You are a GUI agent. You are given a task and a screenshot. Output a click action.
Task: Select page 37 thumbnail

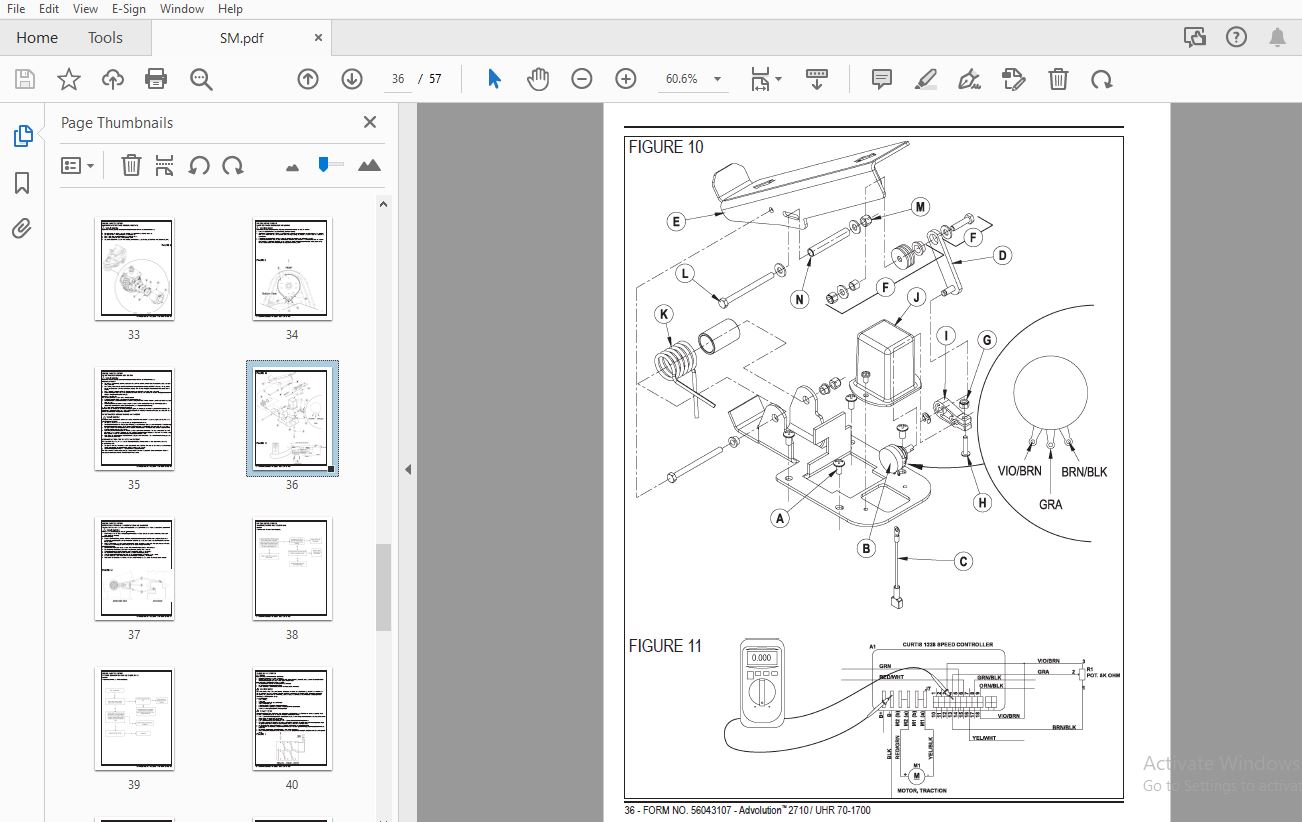(134, 569)
